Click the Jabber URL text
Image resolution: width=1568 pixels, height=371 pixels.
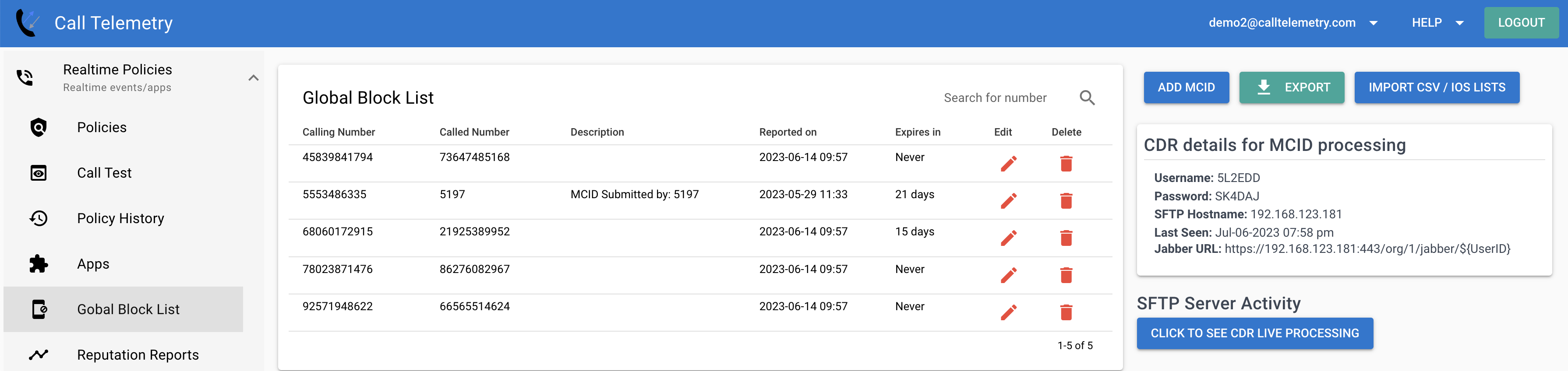(1367, 249)
